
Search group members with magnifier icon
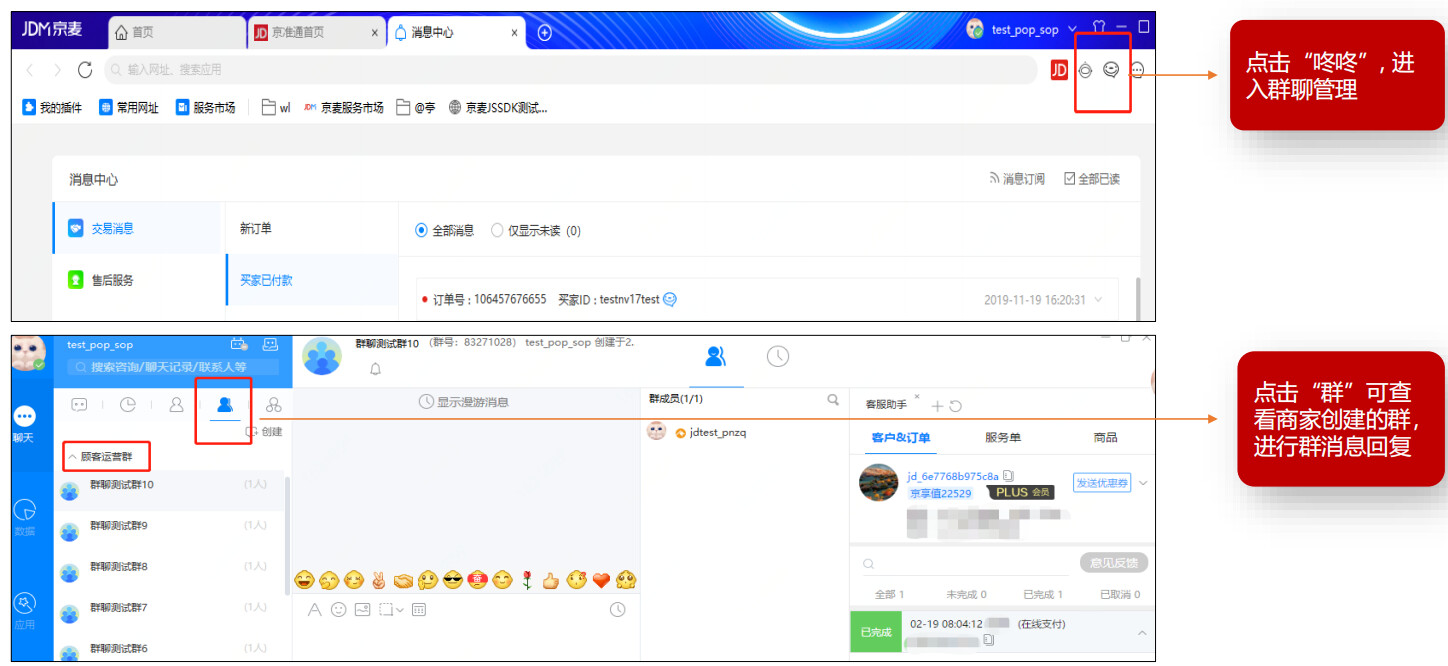click(833, 400)
